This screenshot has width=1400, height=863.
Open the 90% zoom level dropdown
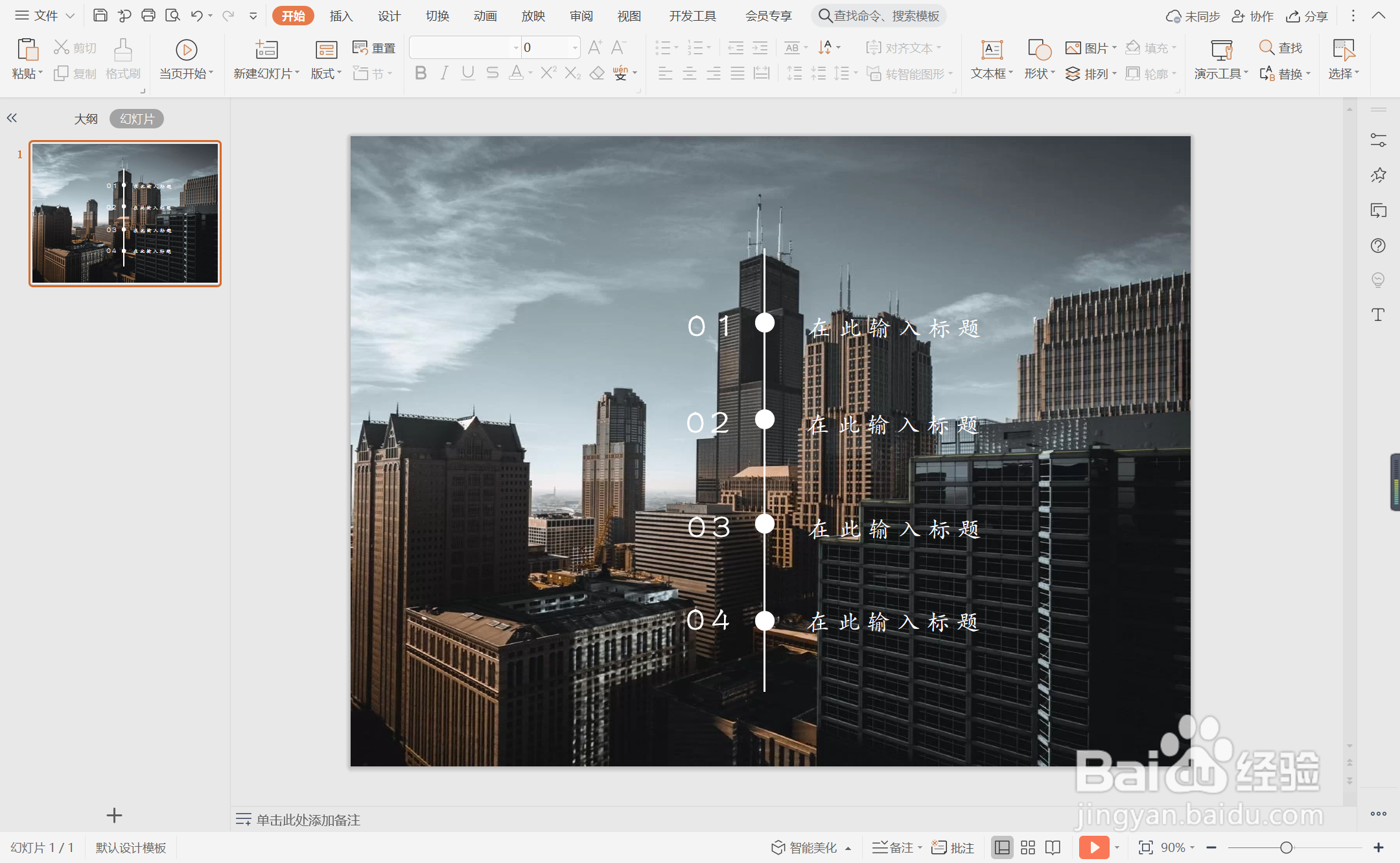pos(1177,847)
